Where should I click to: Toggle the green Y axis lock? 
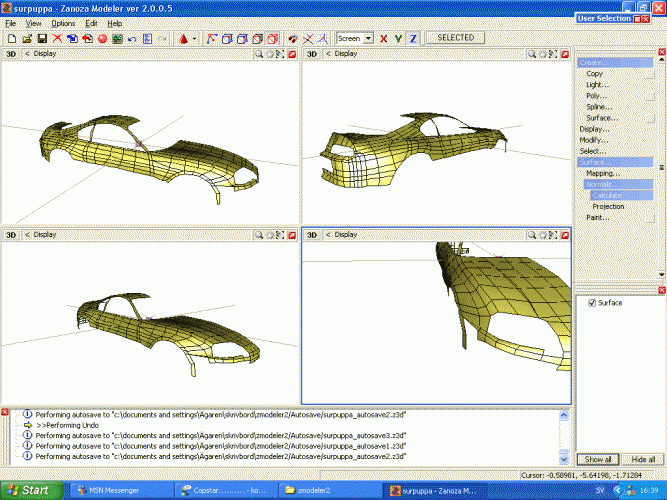pyautogui.click(x=398, y=38)
